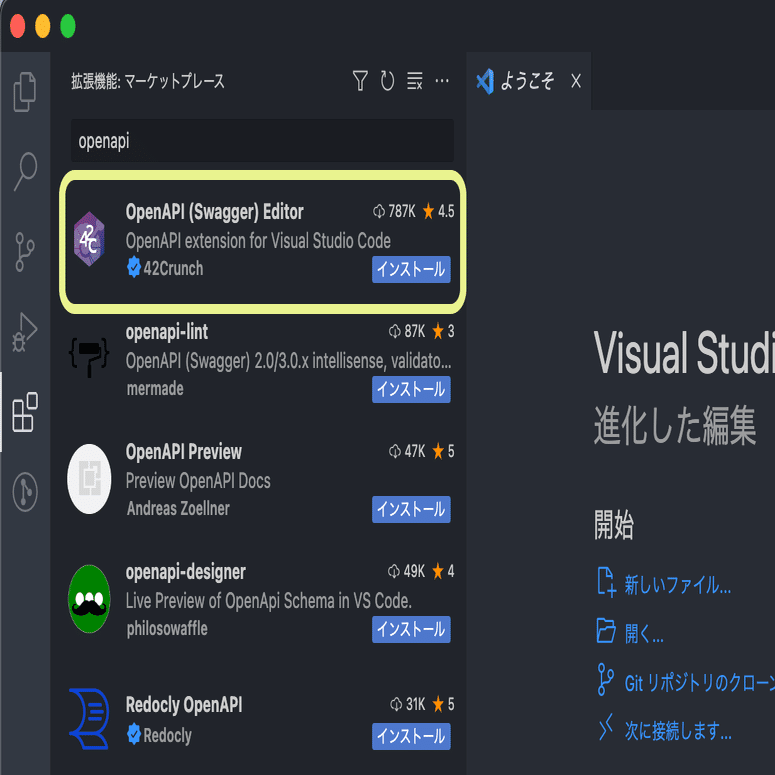Click the VS Code logo on ようこそ tab

click(x=485, y=82)
